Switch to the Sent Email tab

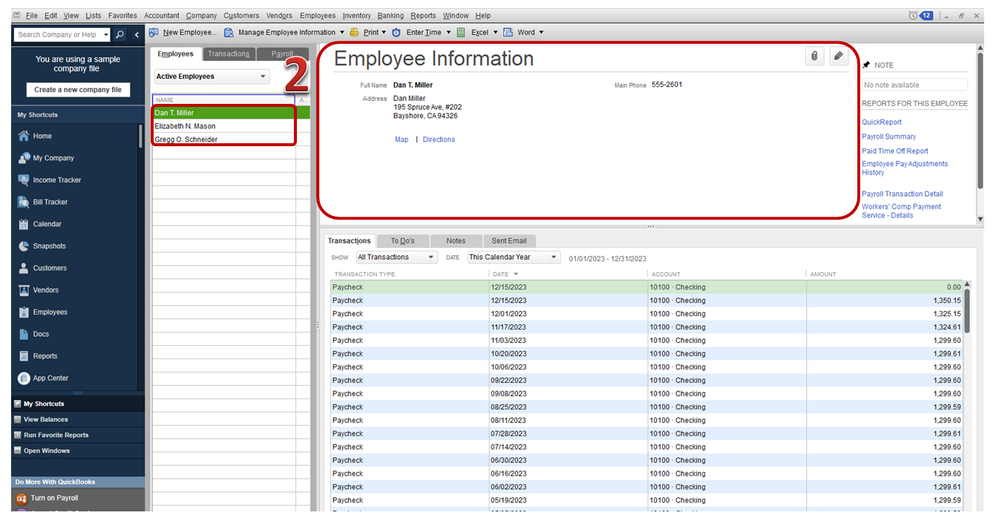[509, 241]
